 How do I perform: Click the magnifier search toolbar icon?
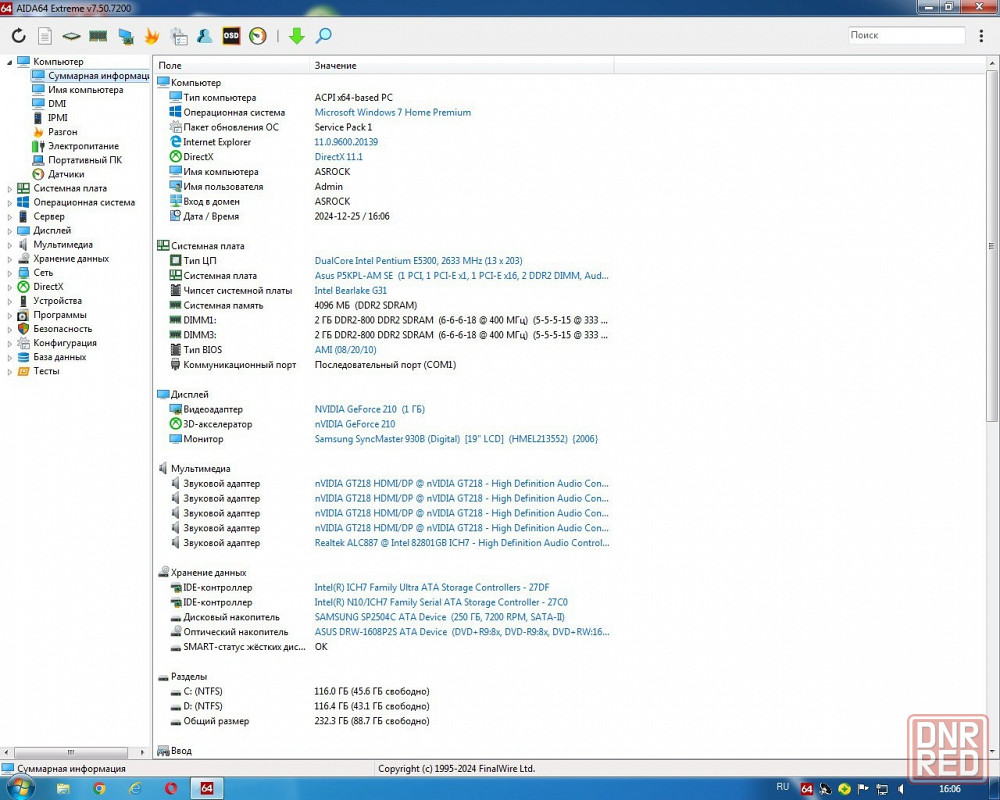tap(323, 36)
